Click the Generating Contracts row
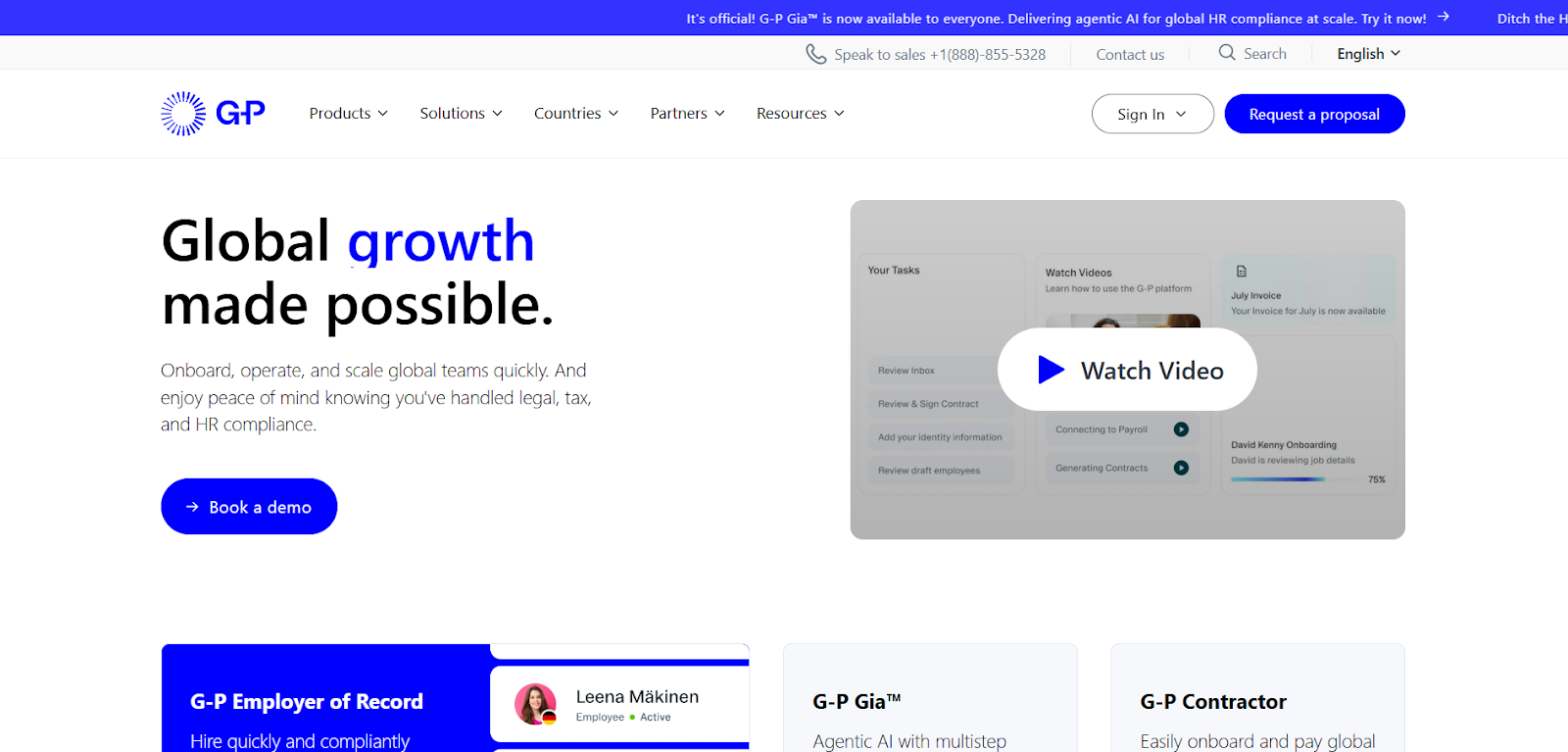The width and height of the screenshot is (1568, 752). point(1122,468)
